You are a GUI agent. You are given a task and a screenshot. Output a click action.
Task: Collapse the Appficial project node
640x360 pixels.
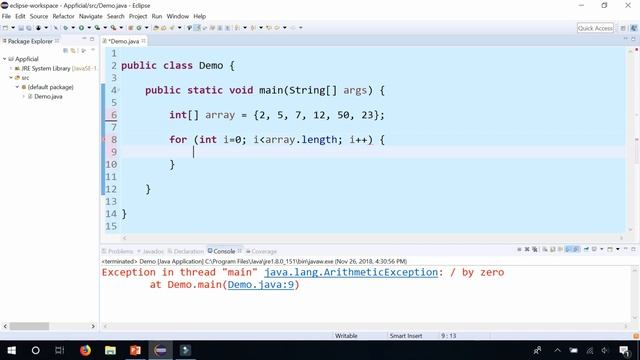pyautogui.click(x=4, y=59)
